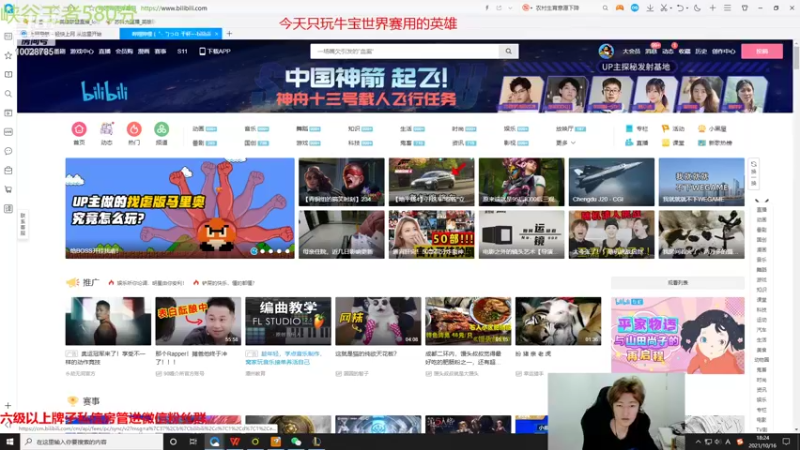Open 游戏中心 in top navigation
This screenshot has height=450, width=800.
tap(82, 52)
